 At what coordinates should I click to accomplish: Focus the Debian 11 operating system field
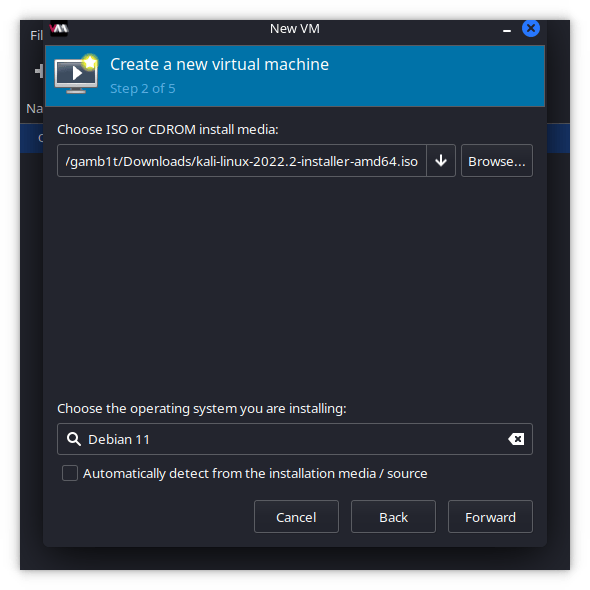click(x=295, y=439)
